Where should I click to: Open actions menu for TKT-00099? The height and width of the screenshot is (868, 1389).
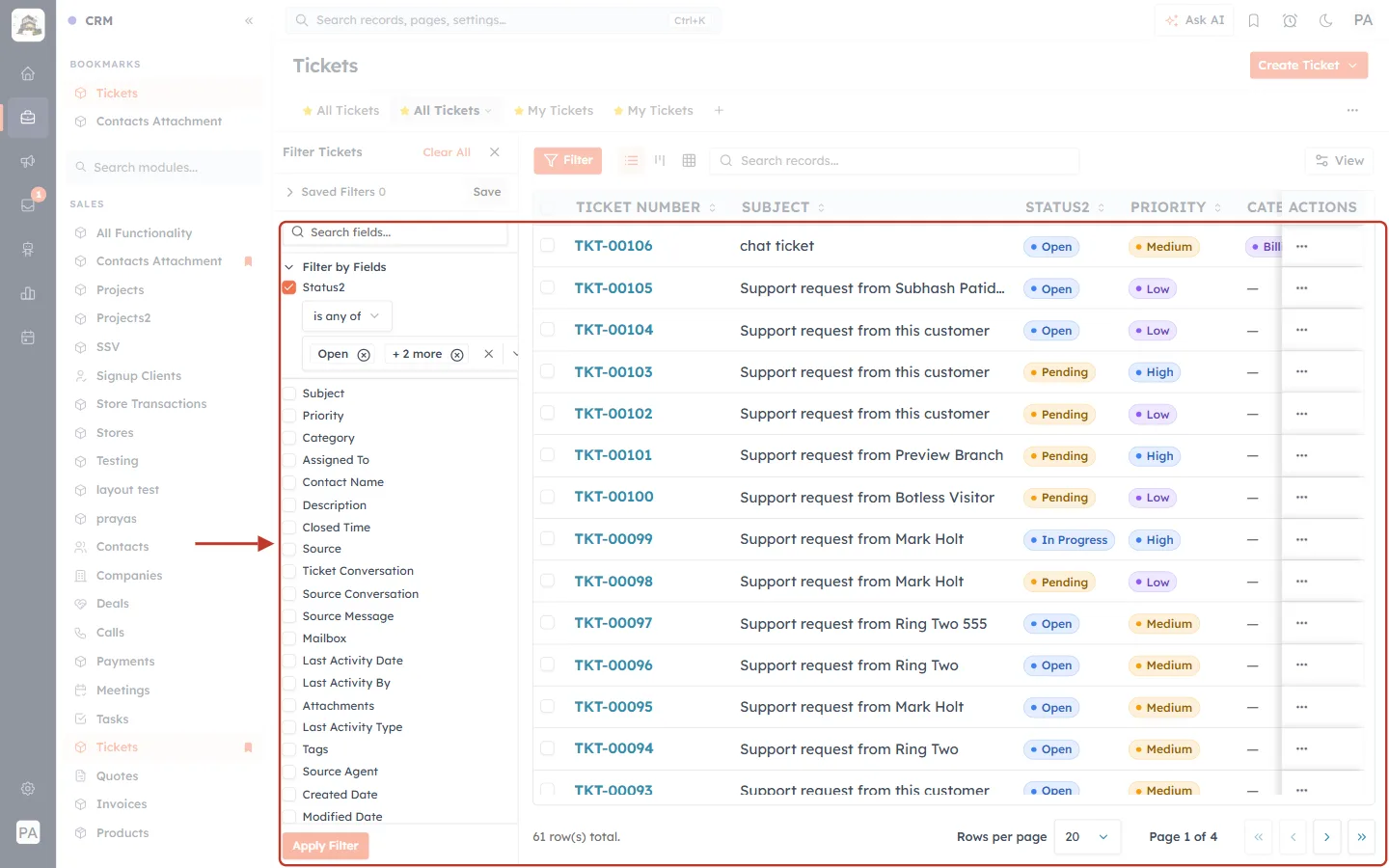tap(1302, 539)
